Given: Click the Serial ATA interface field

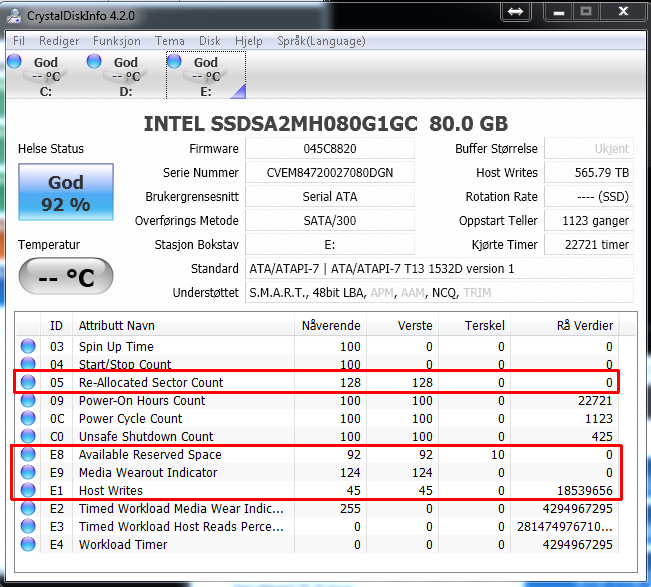Looking at the screenshot, I should [330, 197].
